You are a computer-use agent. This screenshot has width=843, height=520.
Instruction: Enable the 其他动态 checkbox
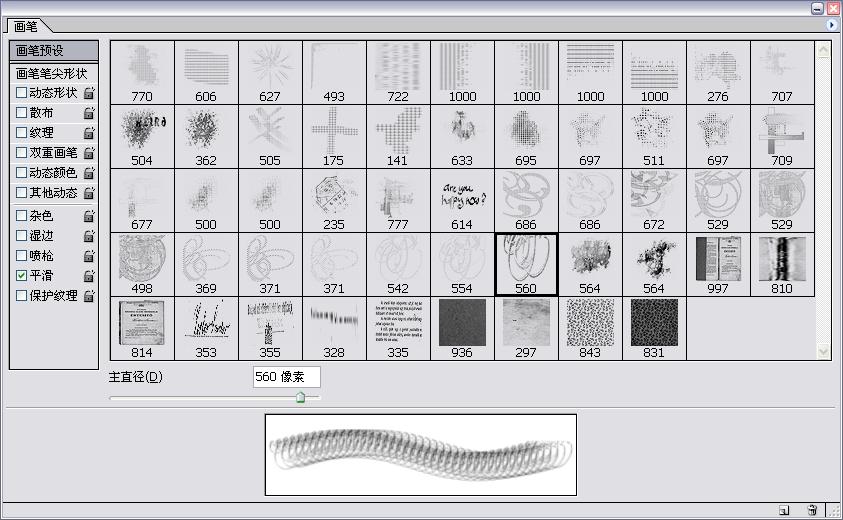coord(22,193)
